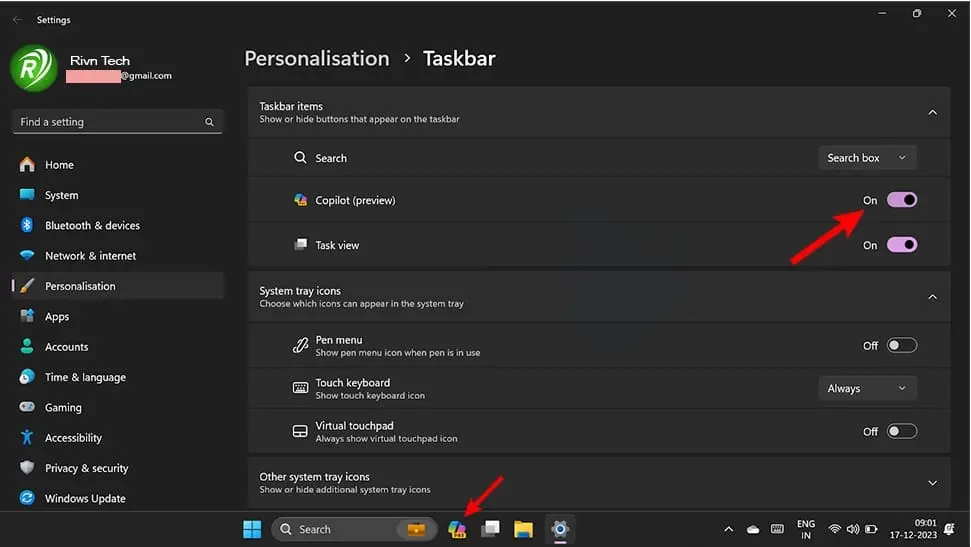Open the Windows Start menu
971x547 pixels.
coord(252,530)
